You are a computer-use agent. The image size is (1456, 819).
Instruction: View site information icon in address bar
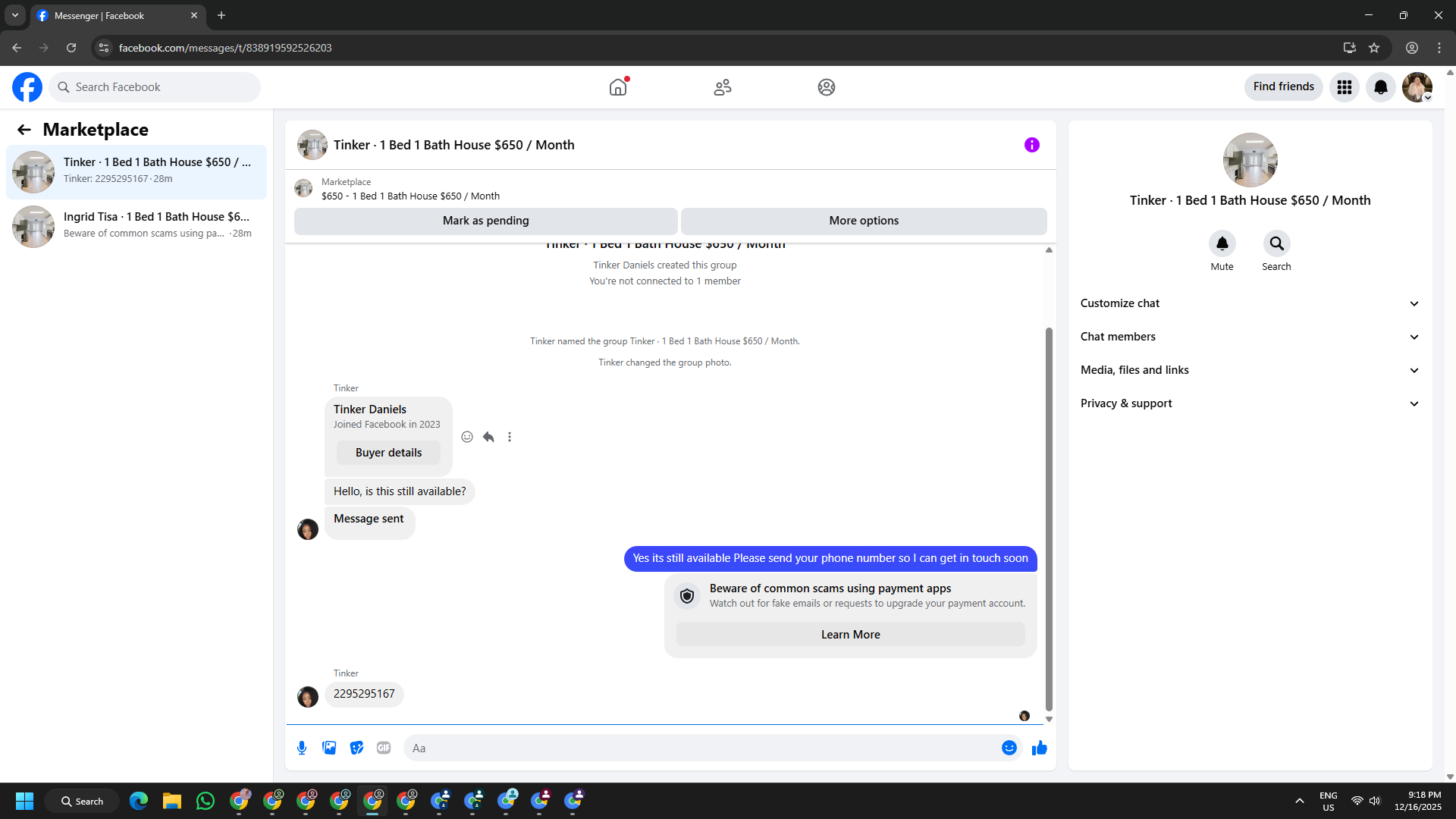pos(104,48)
